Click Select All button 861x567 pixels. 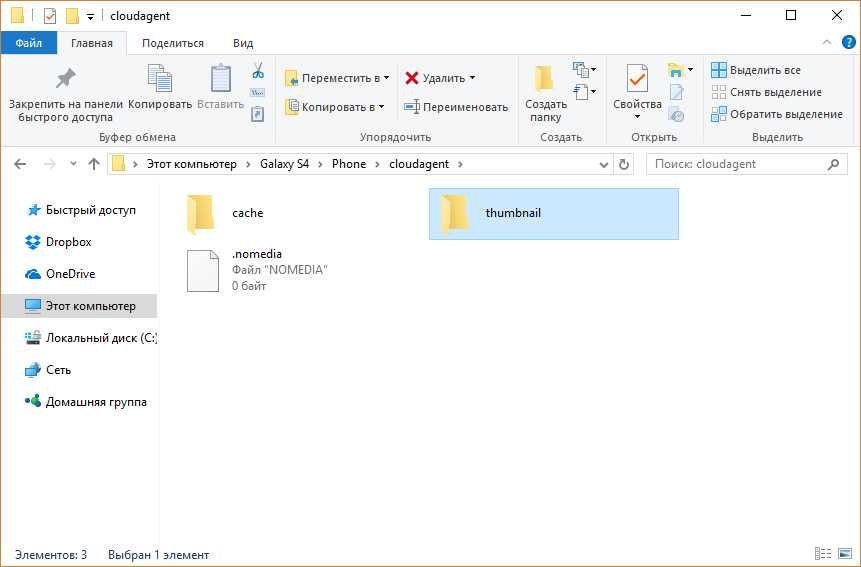pos(756,71)
